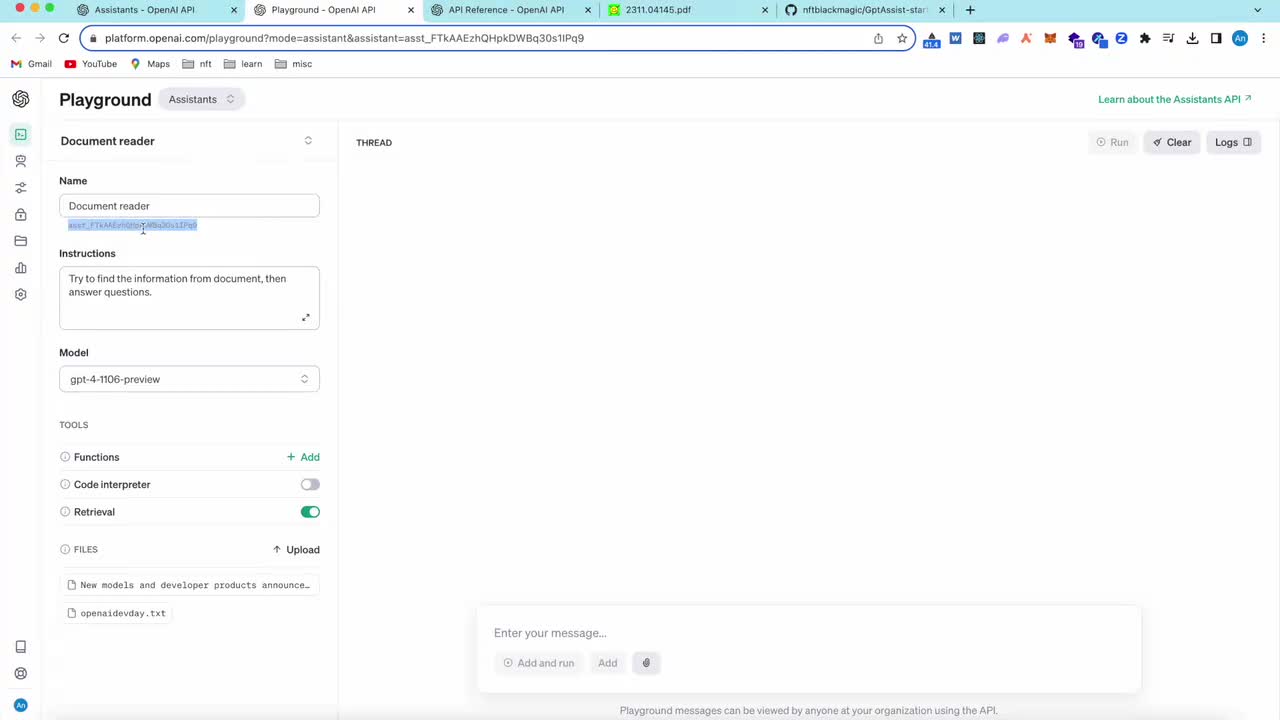Image resolution: width=1280 pixels, height=720 pixels.
Task: Disable the Retrieval toggle
Action: click(x=310, y=512)
